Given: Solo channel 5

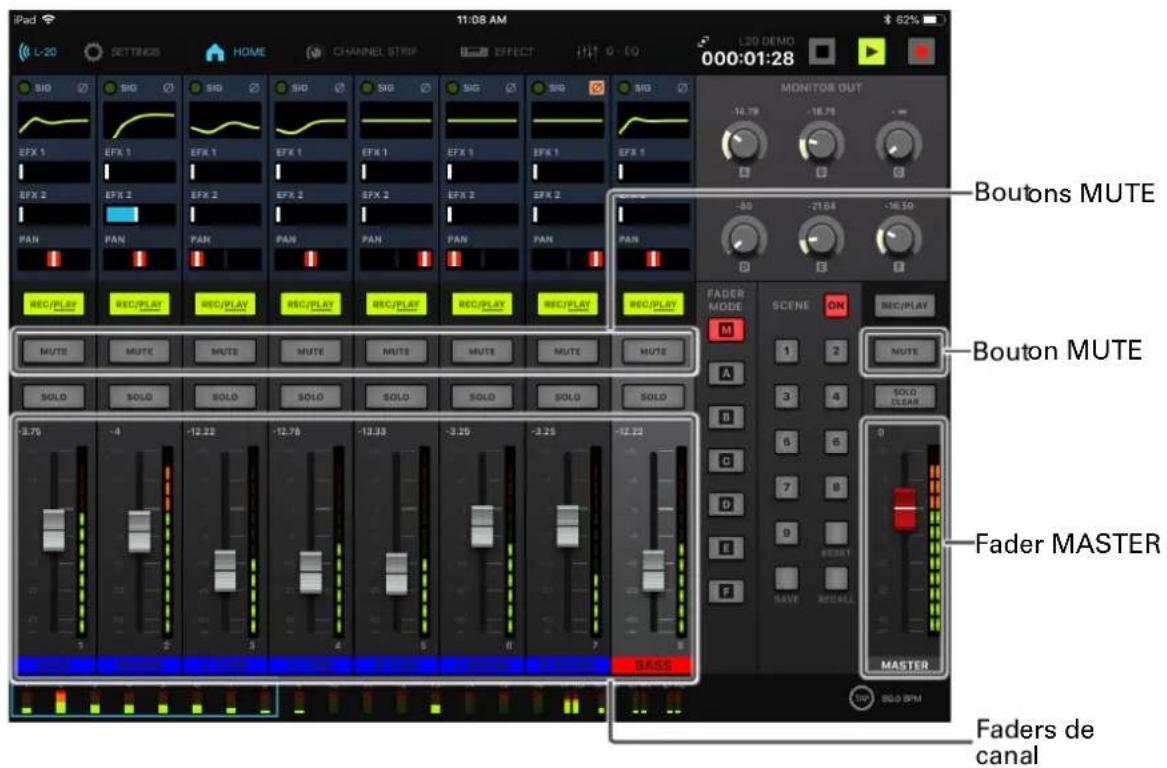Looking at the screenshot, I should [x=396, y=397].
